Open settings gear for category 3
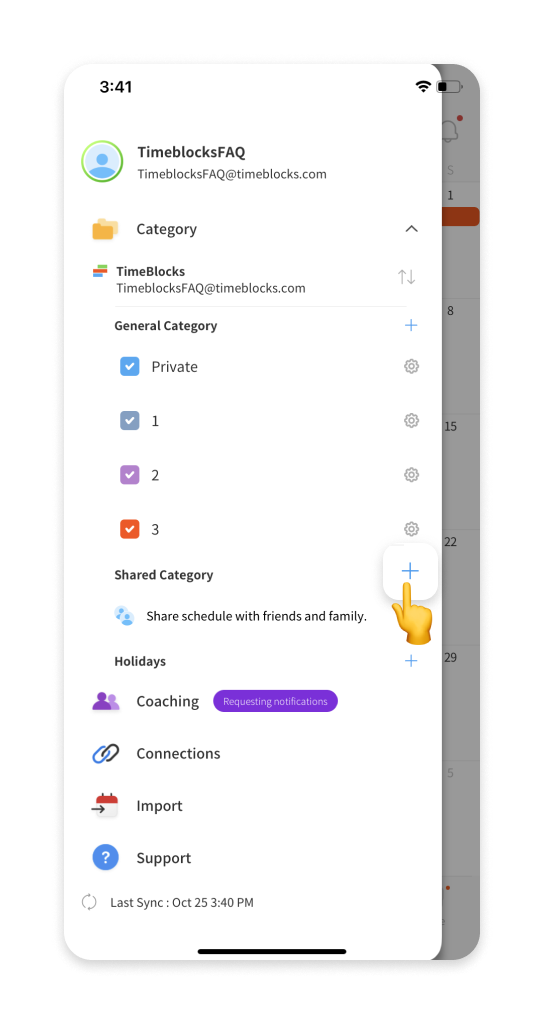The width and height of the screenshot is (544, 1024). pyautogui.click(x=411, y=528)
